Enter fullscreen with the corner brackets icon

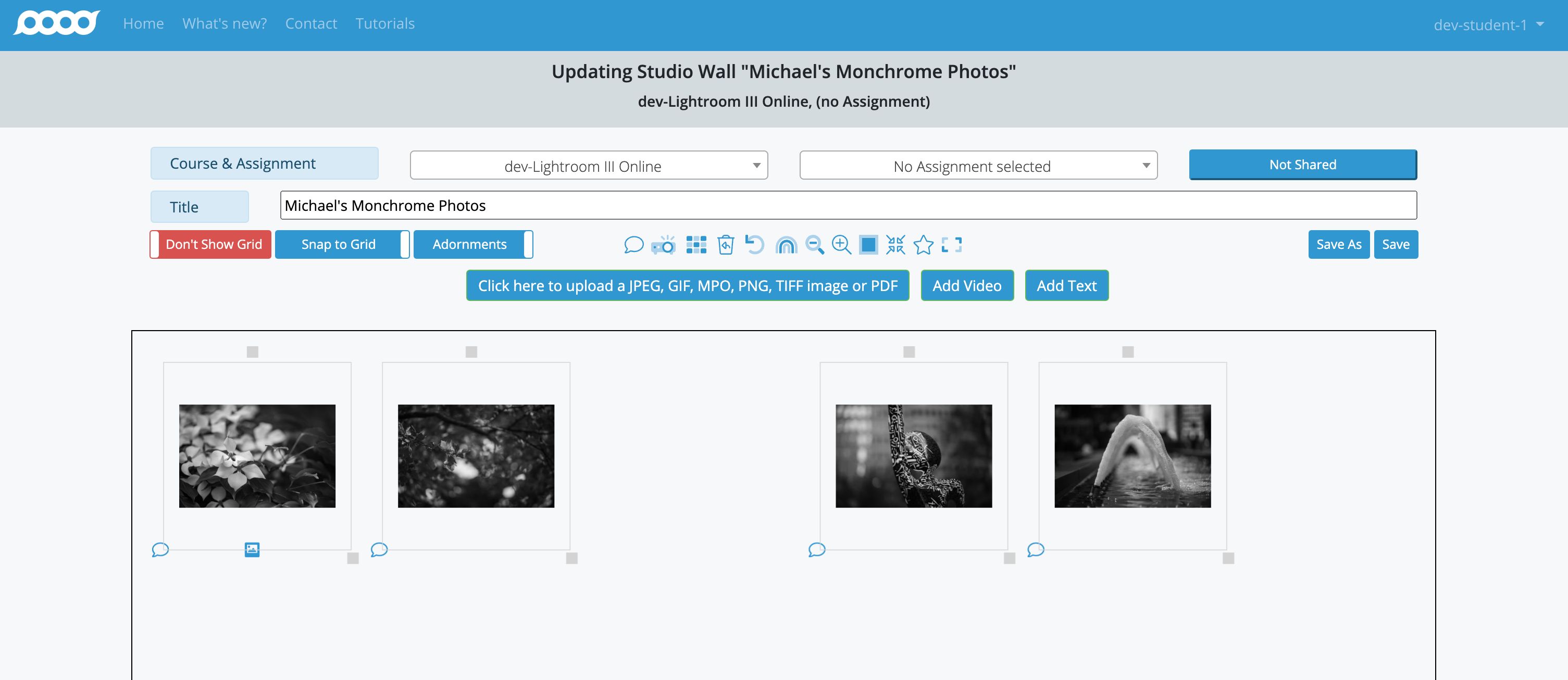point(951,245)
